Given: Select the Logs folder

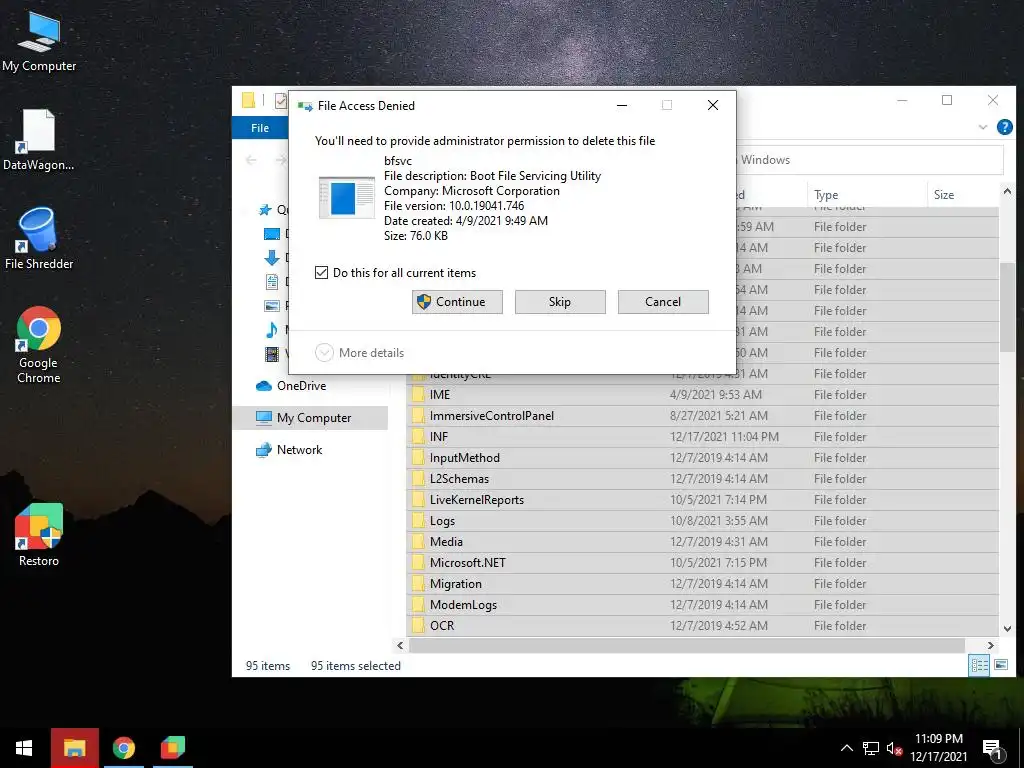Looking at the screenshot, I should pyautogui.click(x=703, y=520).
